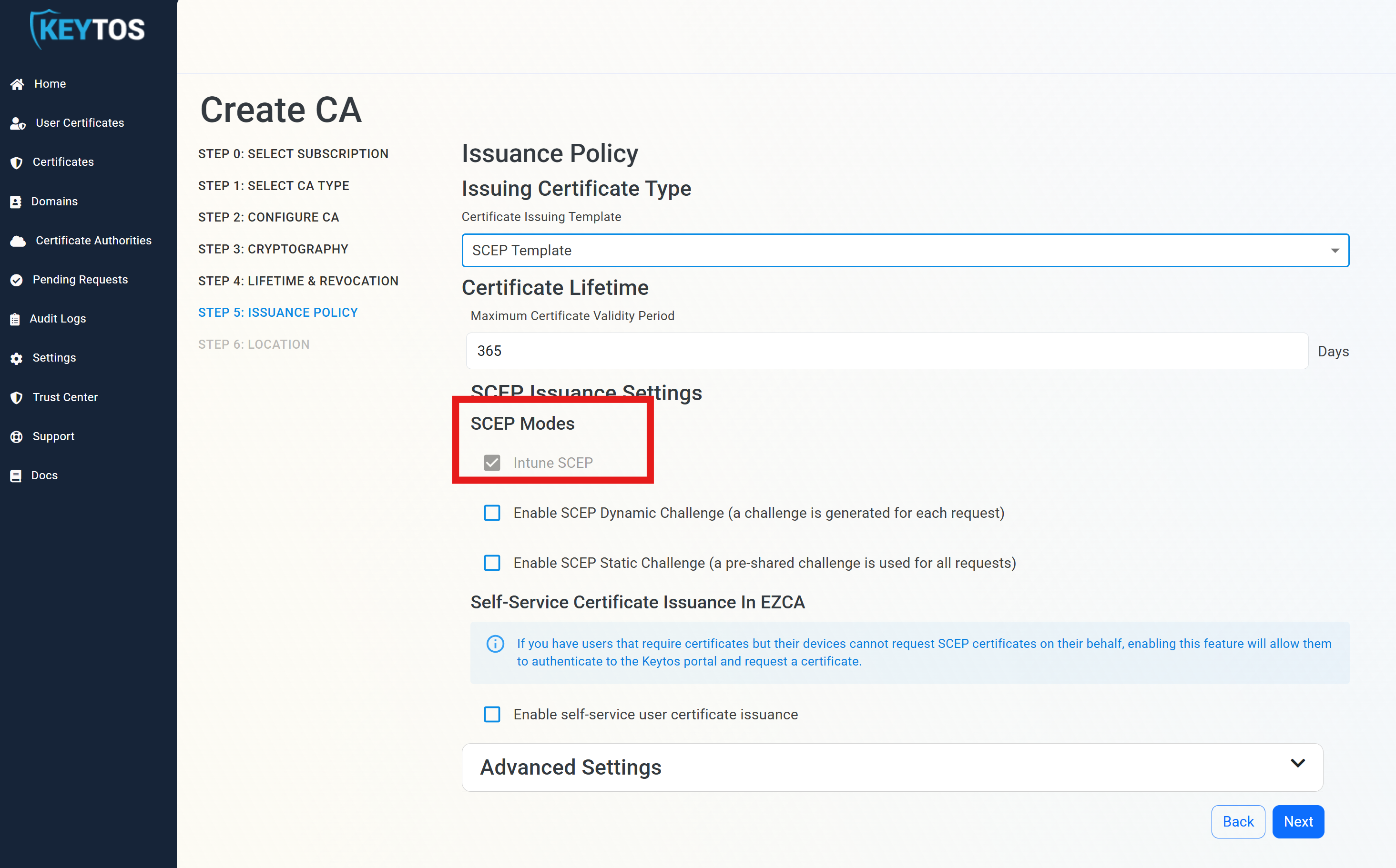The image size is (1396, 868).
Task: Open the Home sidebar icon
Action: pyautogui.click(x=17, y=83)
